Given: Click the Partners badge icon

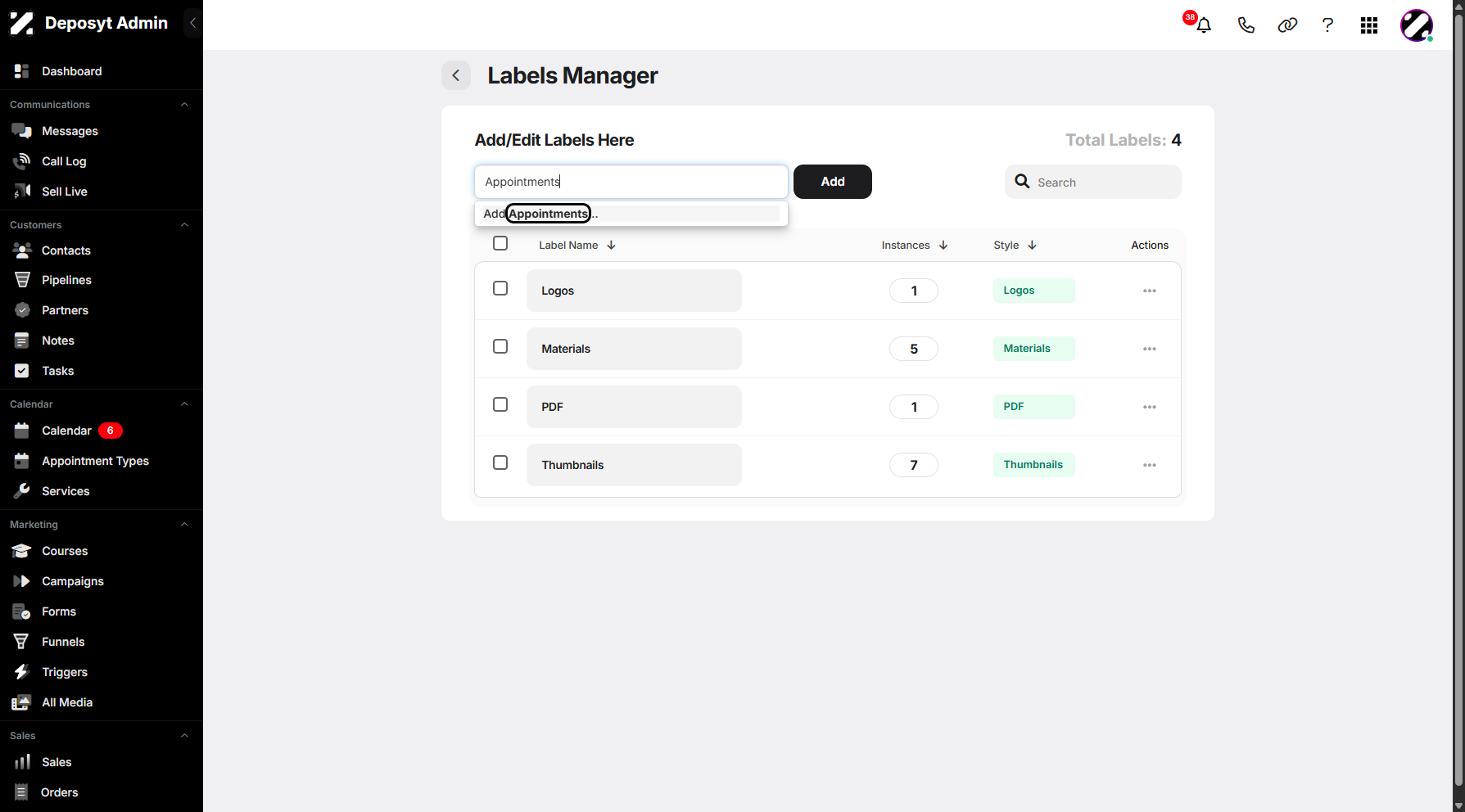Looking at the screenshot, I should click(22, 310).
